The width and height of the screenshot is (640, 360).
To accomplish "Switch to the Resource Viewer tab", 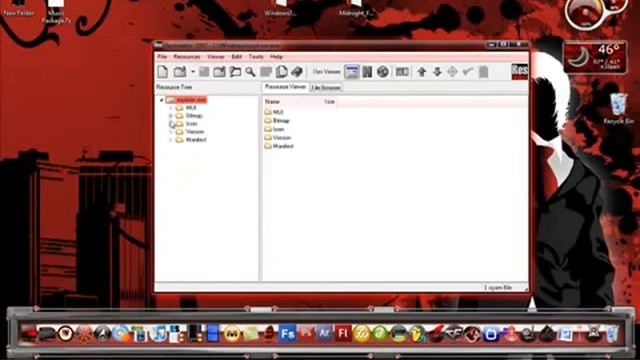I will [x=285, y=87].
